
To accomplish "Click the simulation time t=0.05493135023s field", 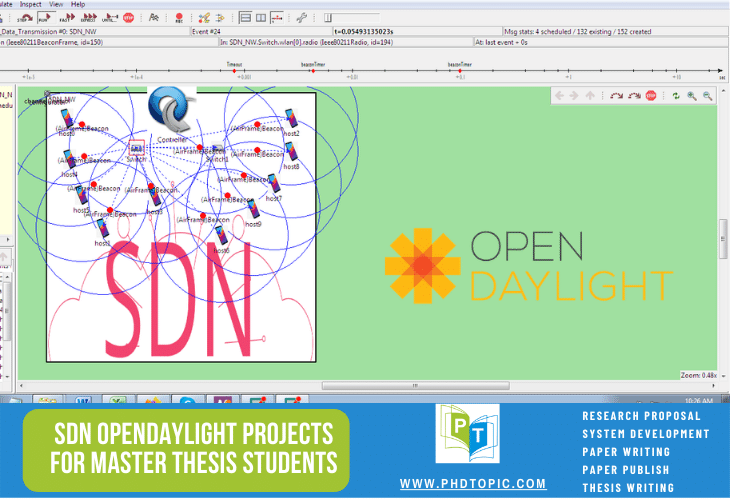I will pos(418,32).
